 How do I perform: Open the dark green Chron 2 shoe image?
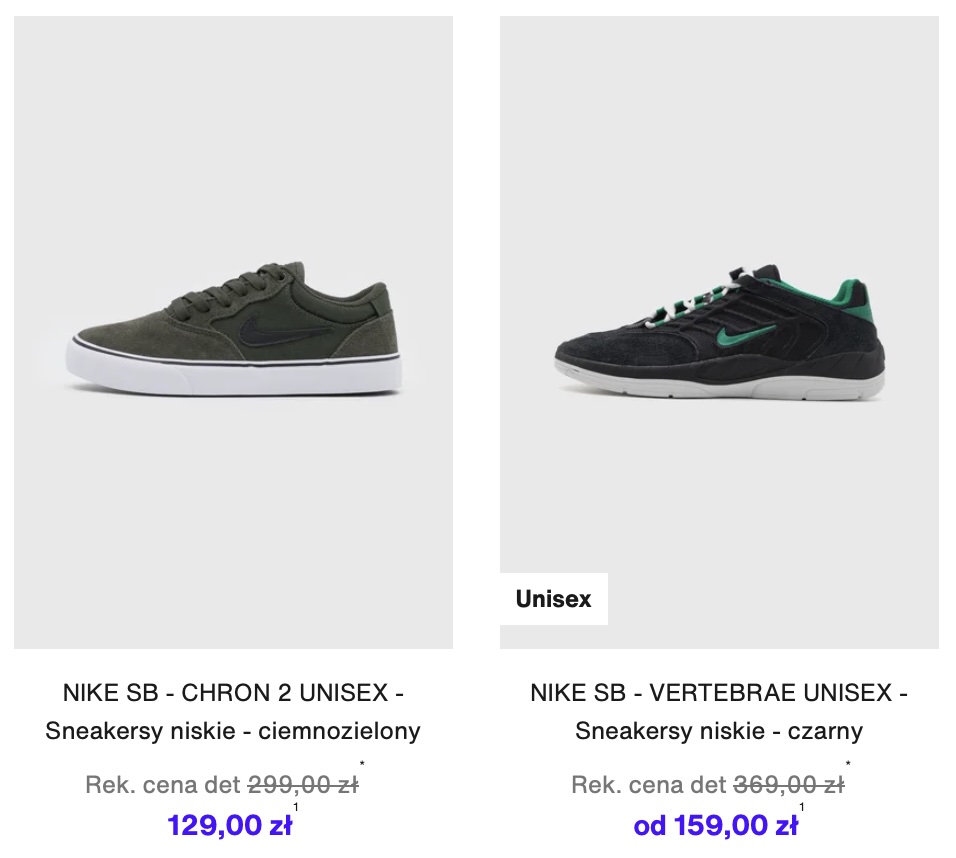click(x=234, y=332)
